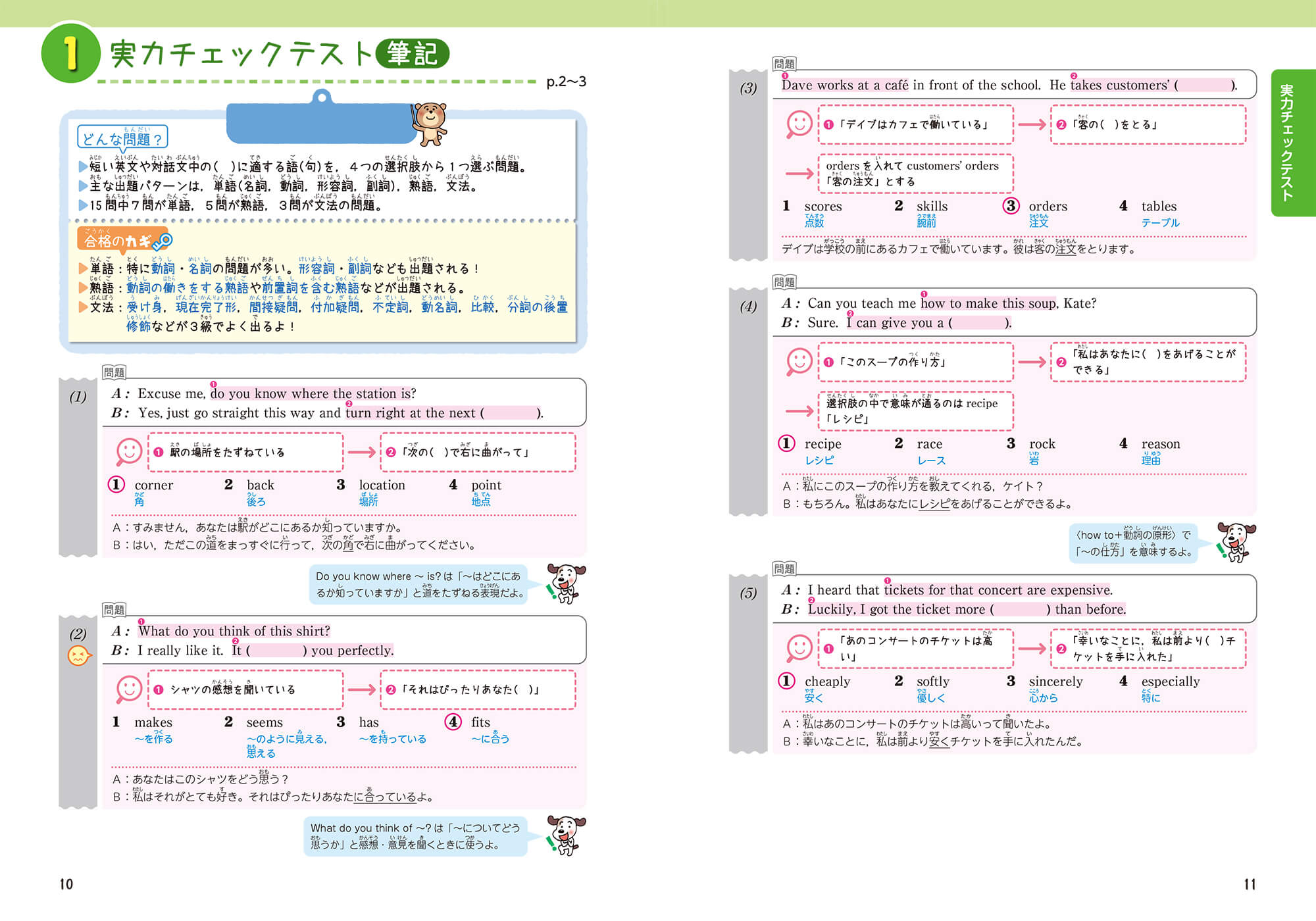Viewport: 1316px width, 921px height.
Task: Select answer choice 4 especially
Action: [x=1159, y=681]
